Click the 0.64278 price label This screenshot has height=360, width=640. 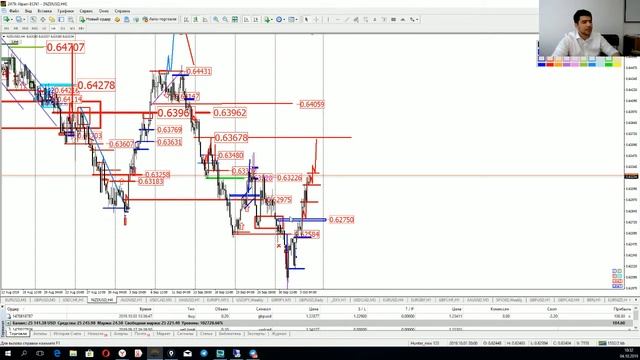[x=96, y=85]
